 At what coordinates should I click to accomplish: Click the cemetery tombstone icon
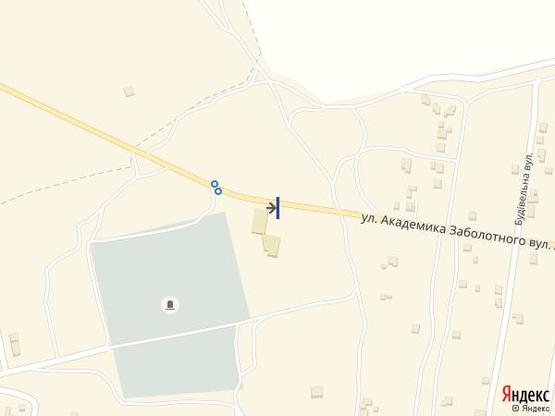pos(170,305)
